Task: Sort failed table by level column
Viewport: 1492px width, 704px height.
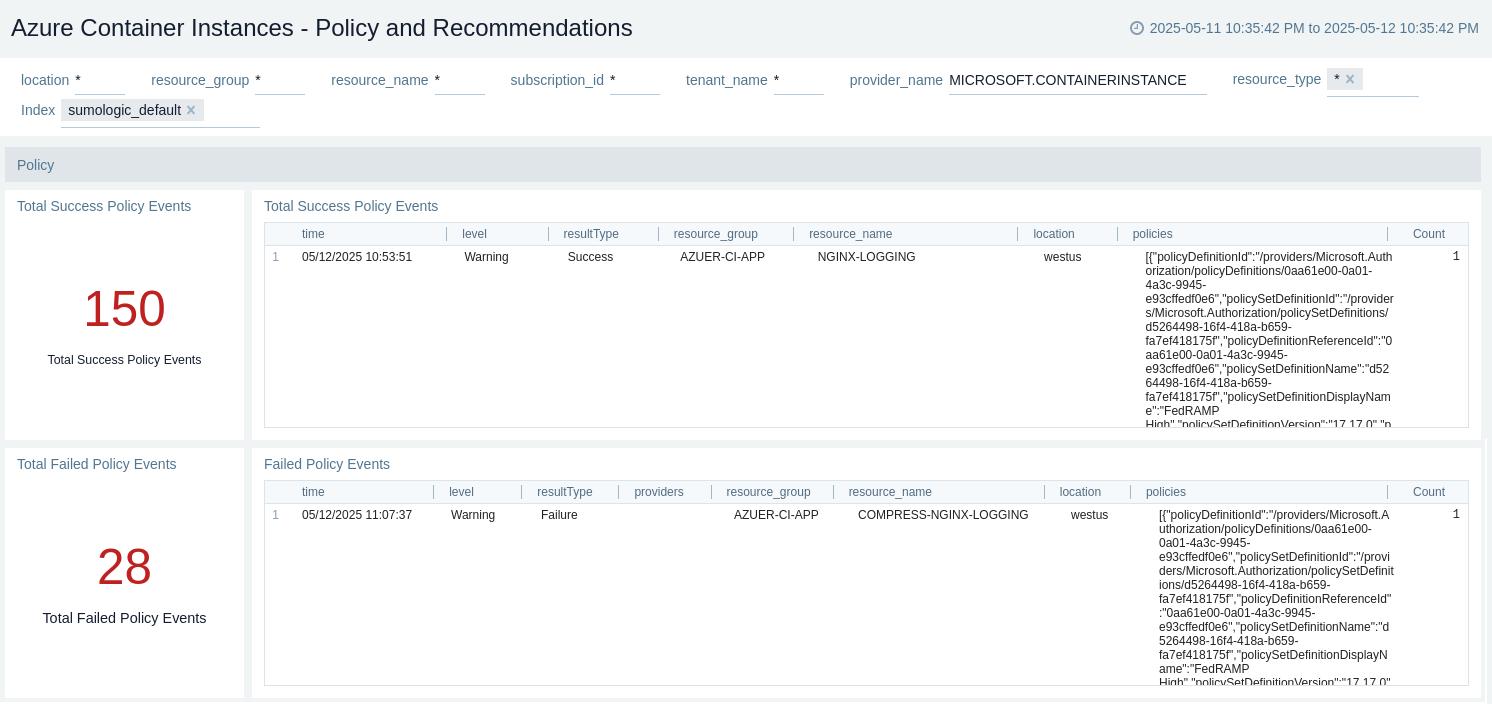Action: pos(461,492)
